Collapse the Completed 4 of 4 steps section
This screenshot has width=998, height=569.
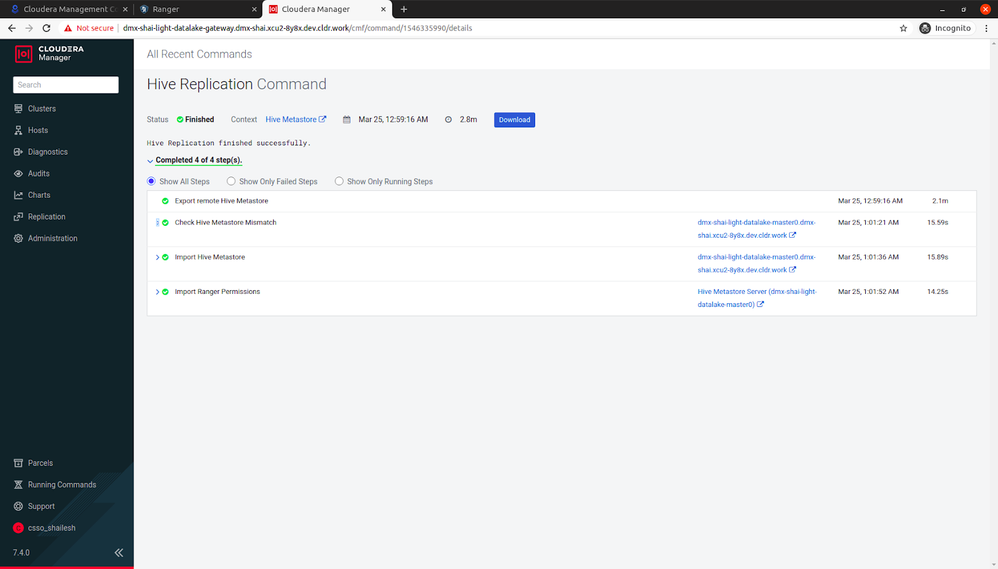150,160
